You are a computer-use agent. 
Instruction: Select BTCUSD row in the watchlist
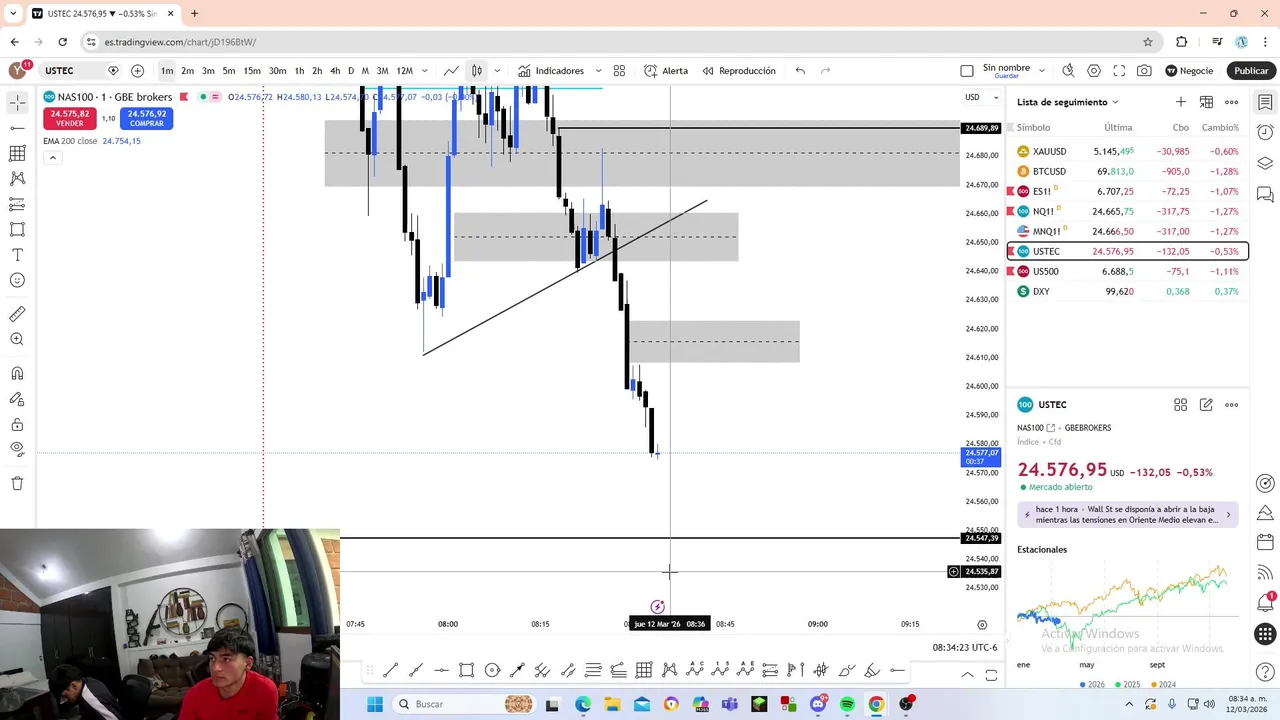pyautogui.click(x=1128, y=171)
